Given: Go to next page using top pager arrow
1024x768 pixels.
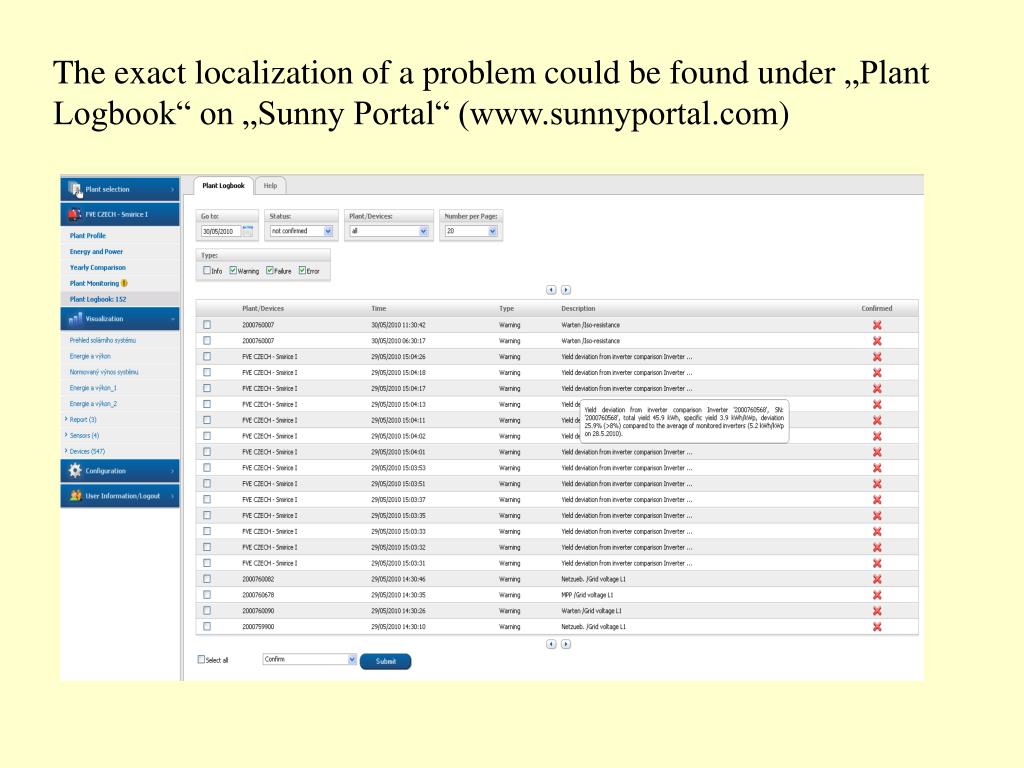Looking at the screenshot, I should tap(566, 290).
